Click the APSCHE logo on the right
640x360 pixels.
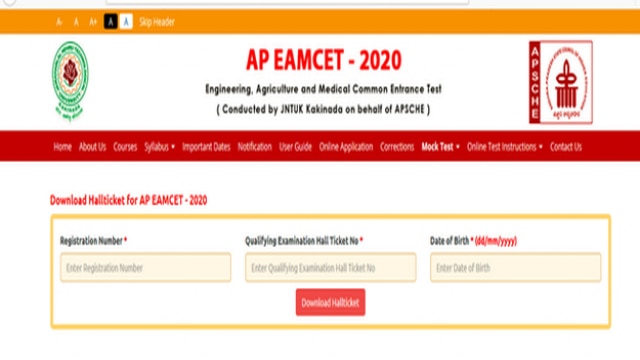(x=561, y=82)
